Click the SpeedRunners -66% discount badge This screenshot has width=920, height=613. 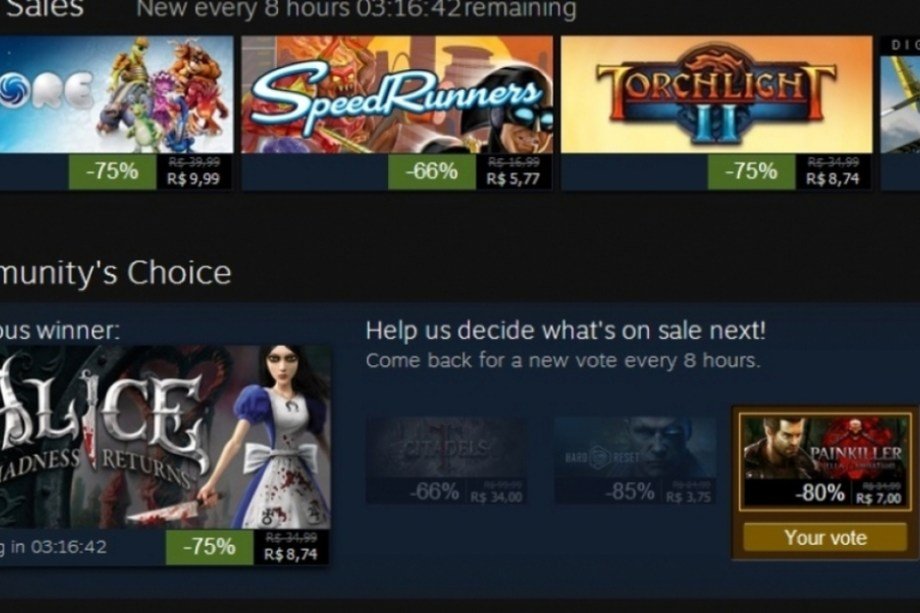[x=432, y=172]
